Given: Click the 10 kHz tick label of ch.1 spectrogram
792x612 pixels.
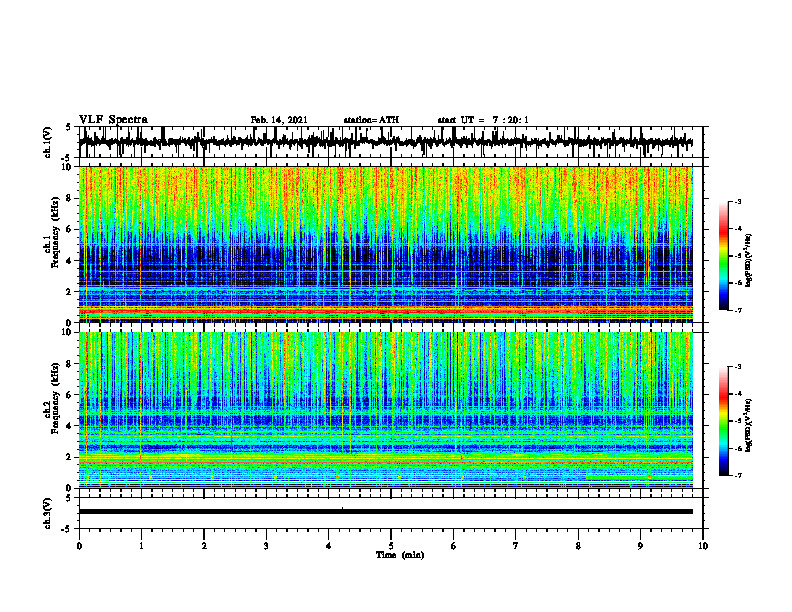Looking at the screenshot, I should tap(68, 167).
